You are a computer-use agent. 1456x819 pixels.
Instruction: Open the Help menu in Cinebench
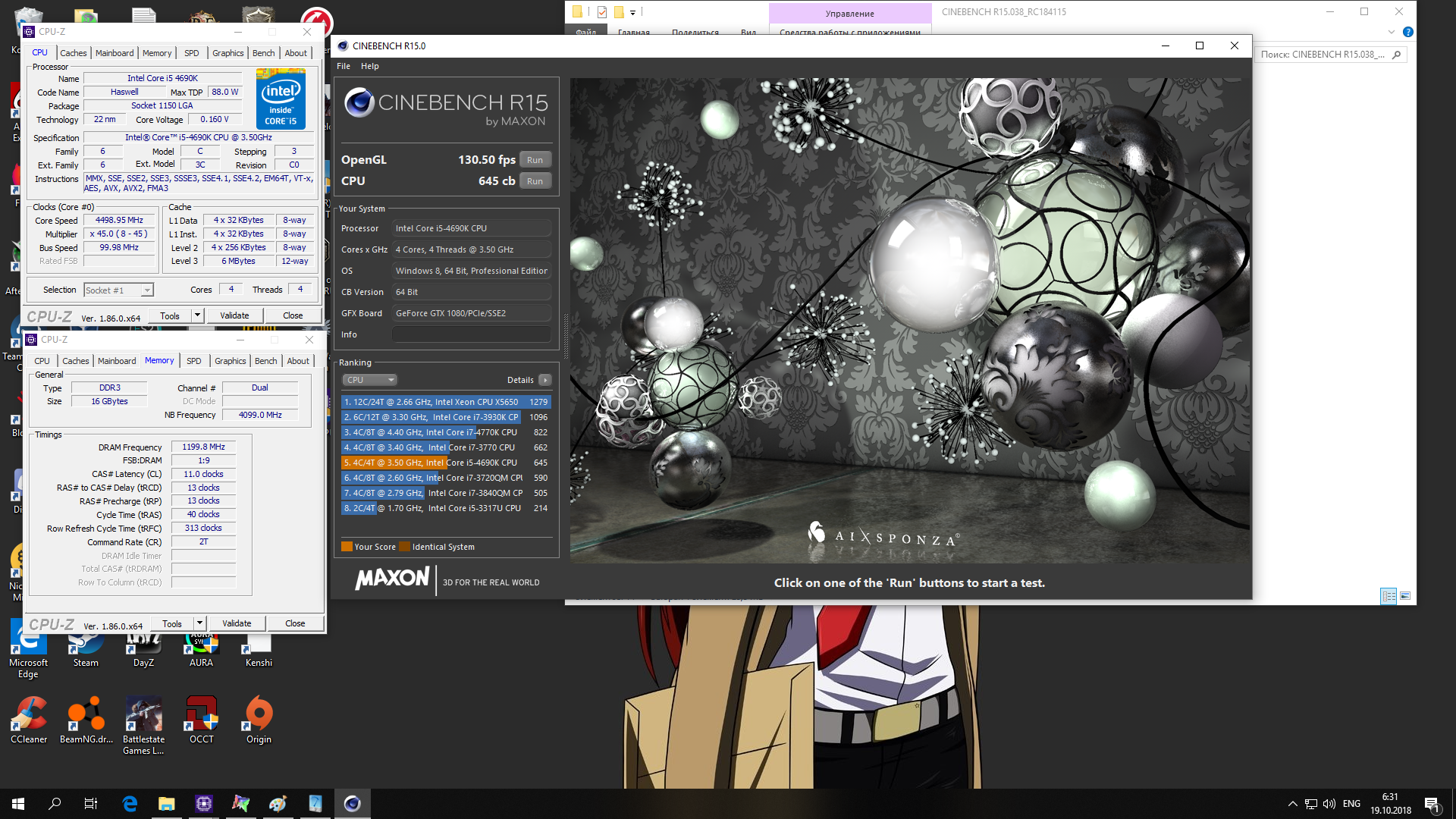[x=370, y=66]
